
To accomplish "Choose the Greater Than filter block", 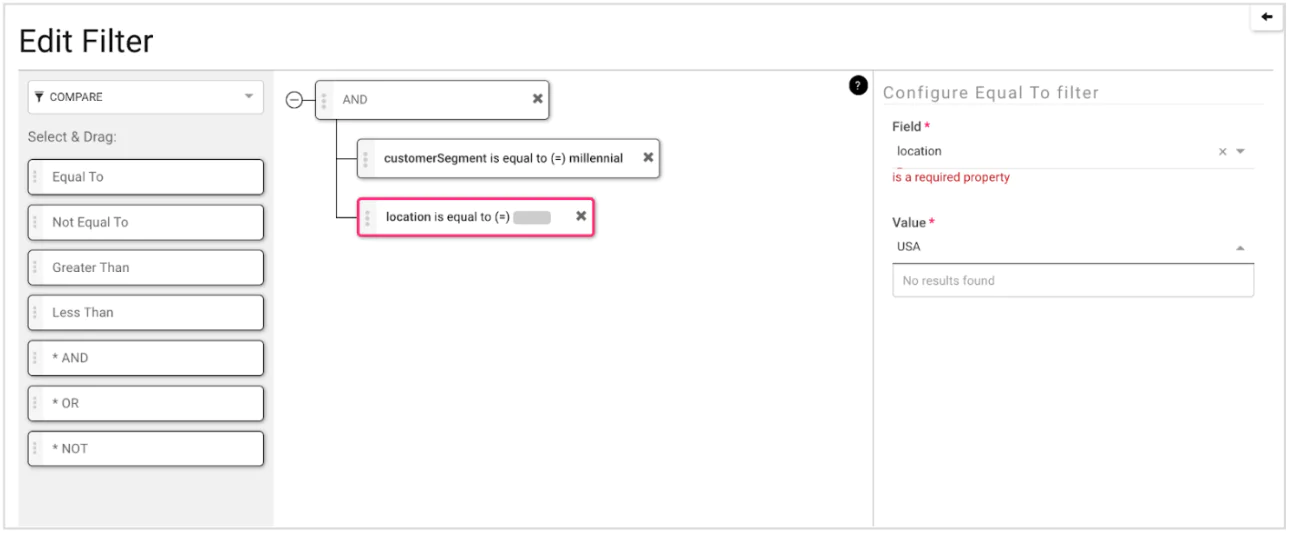I will click(146, 267).
